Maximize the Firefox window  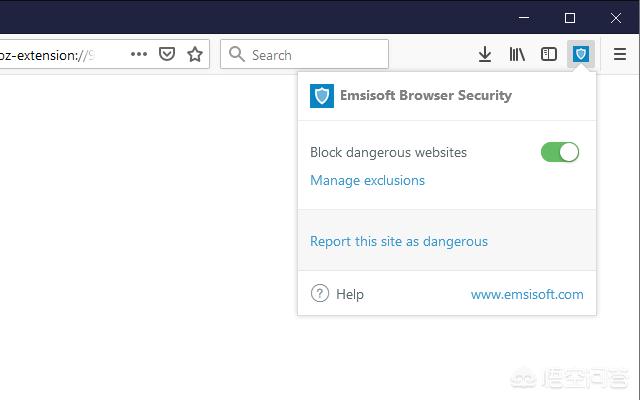570,18
